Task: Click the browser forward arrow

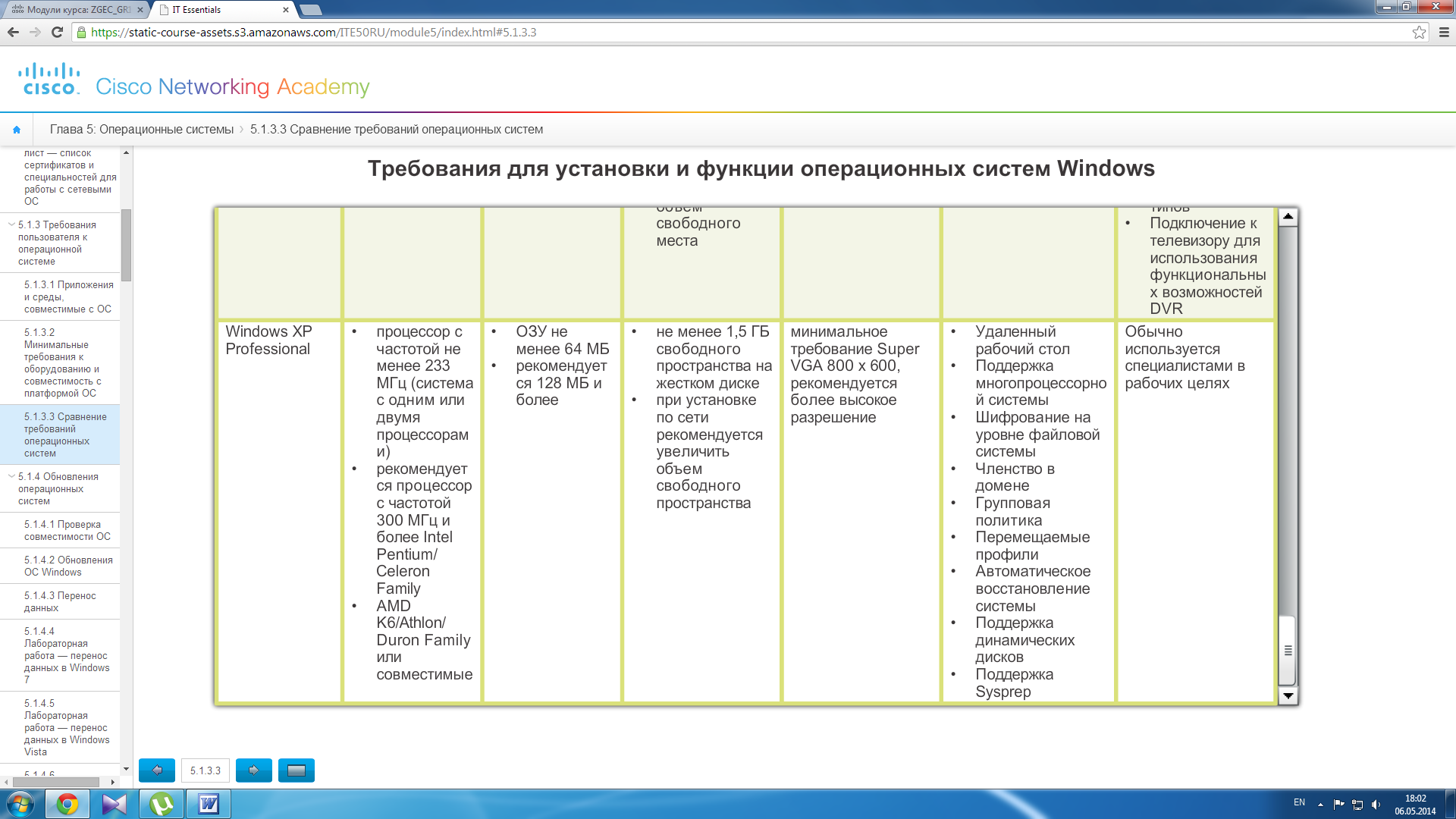Action: 35,32
